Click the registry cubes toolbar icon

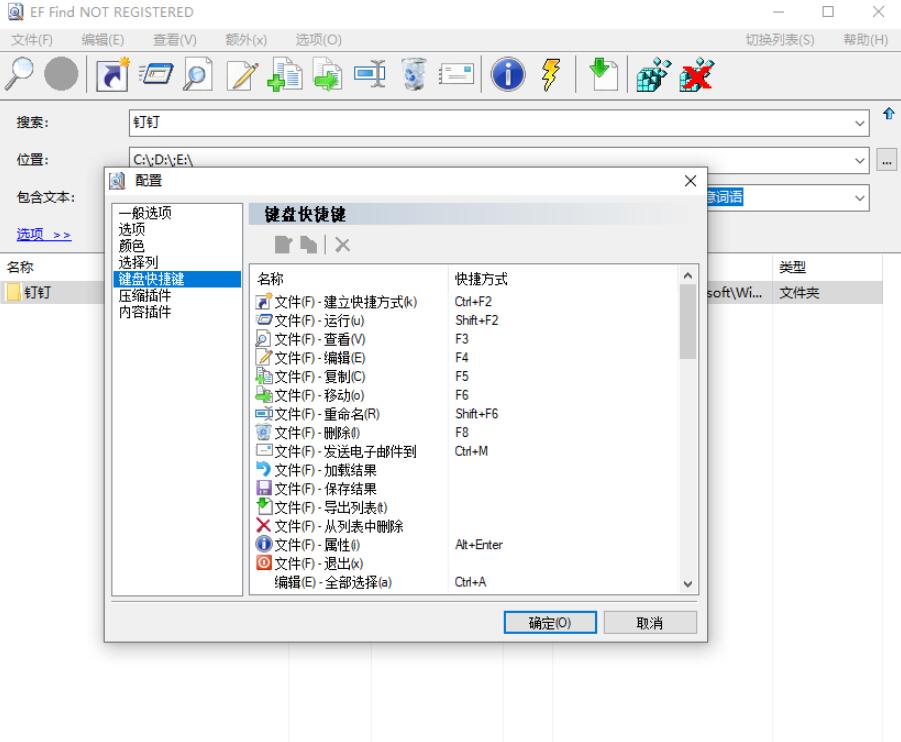[x=653, y=74]
